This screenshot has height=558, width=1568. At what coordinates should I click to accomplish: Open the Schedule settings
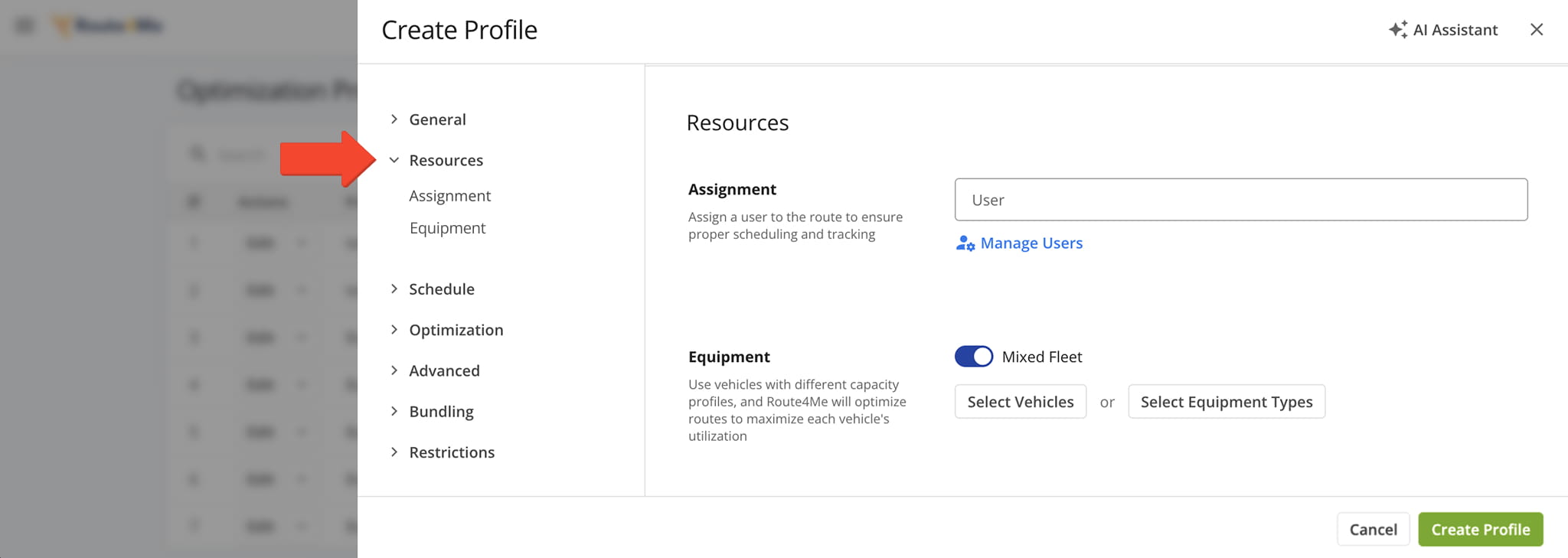441,289
